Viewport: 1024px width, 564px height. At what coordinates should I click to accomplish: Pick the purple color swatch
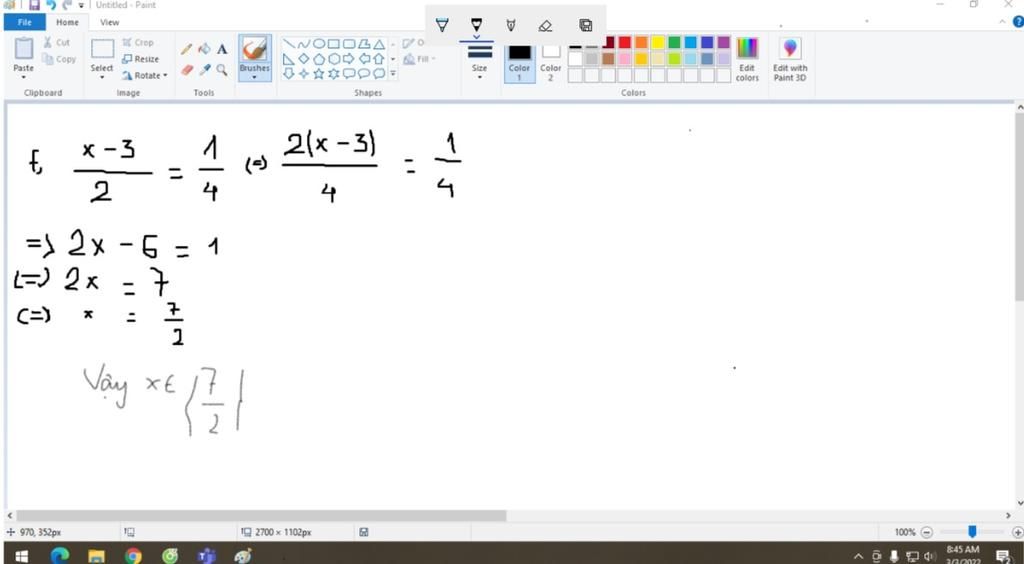(724, 42)
